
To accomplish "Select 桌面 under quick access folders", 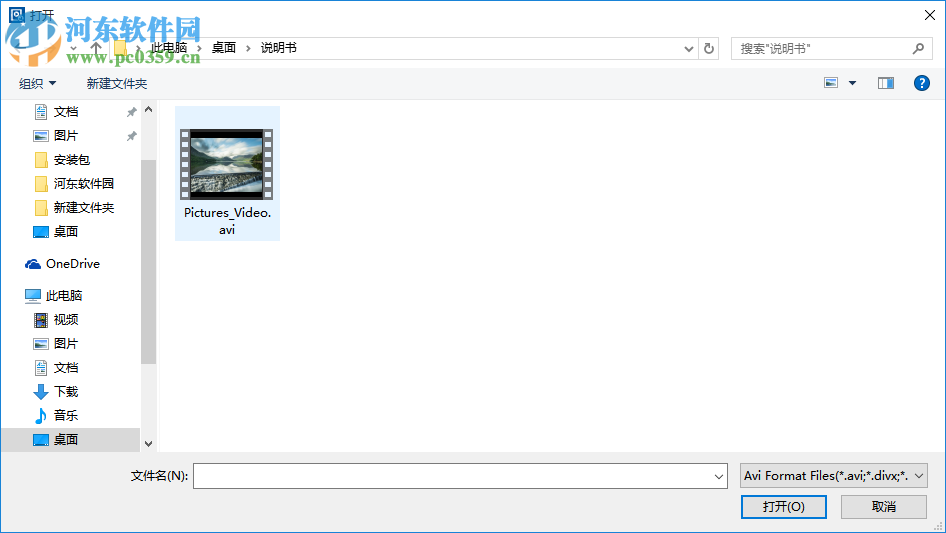I will point(66,232).
